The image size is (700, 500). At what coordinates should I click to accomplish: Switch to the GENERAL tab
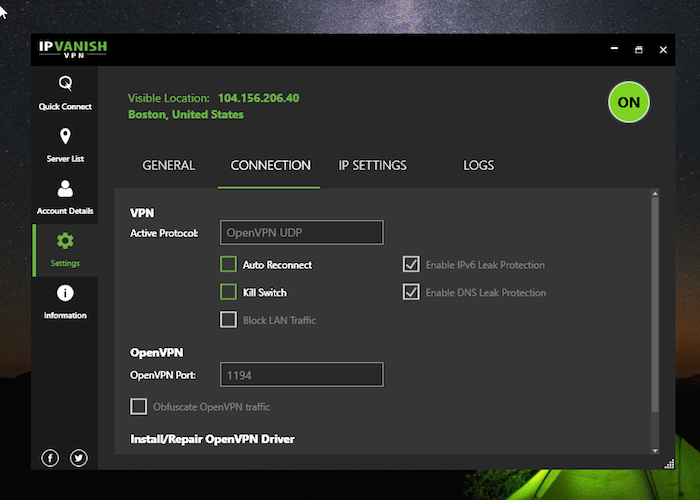coord(168,166)
